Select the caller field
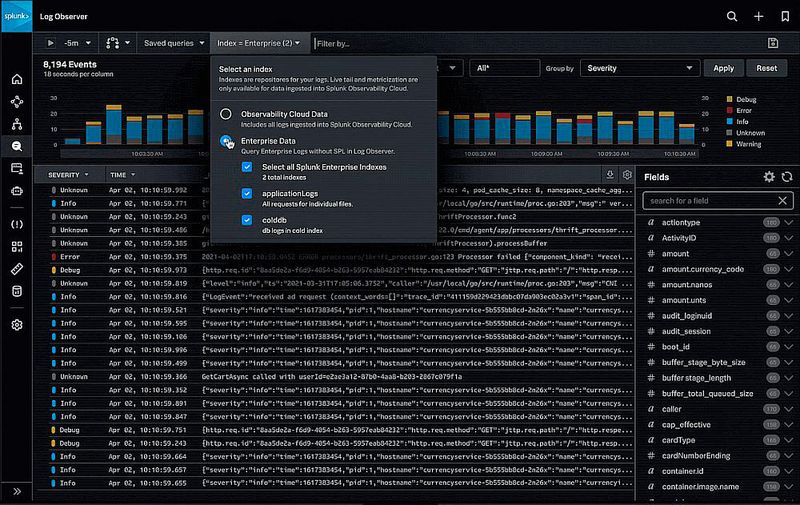Image resolution: width=800 pixels, height=505 pixels. click(671, 409)
